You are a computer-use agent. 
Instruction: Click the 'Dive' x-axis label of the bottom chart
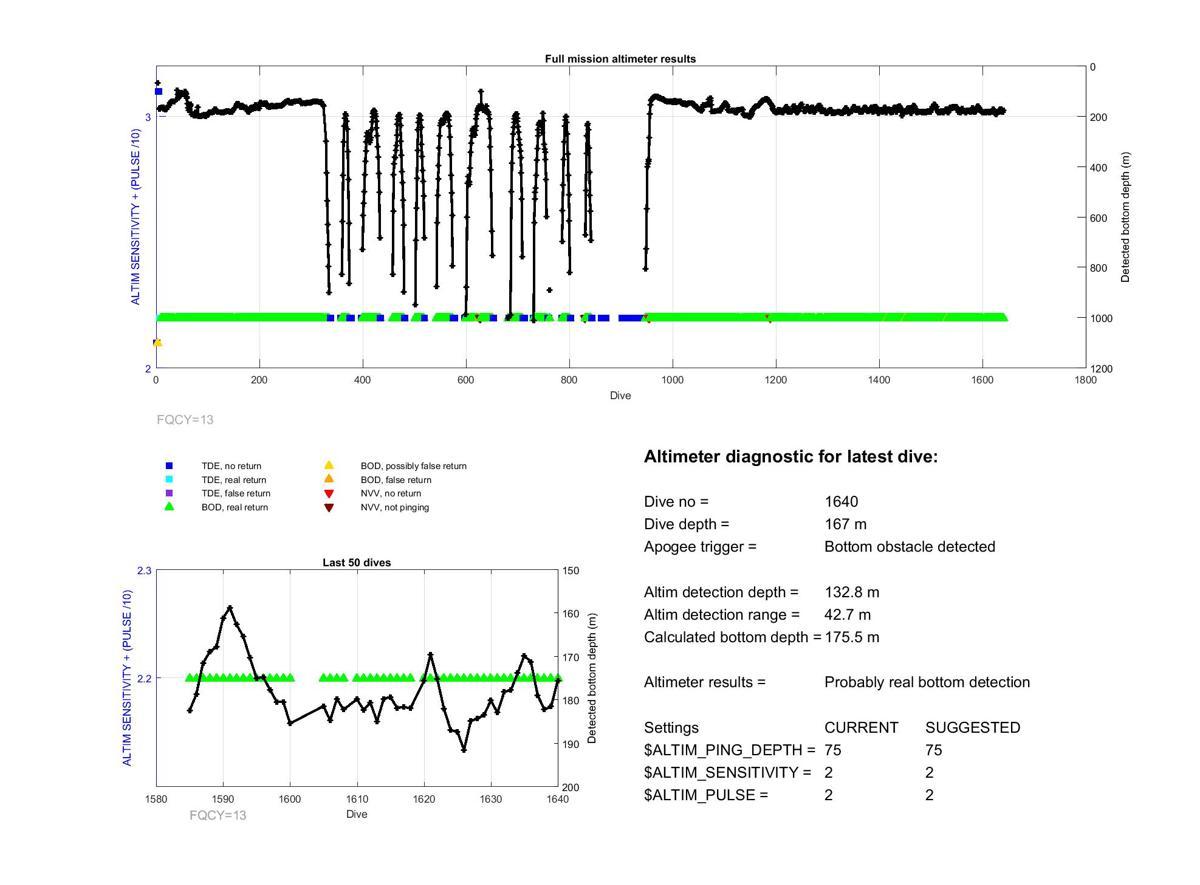(357, 814)
